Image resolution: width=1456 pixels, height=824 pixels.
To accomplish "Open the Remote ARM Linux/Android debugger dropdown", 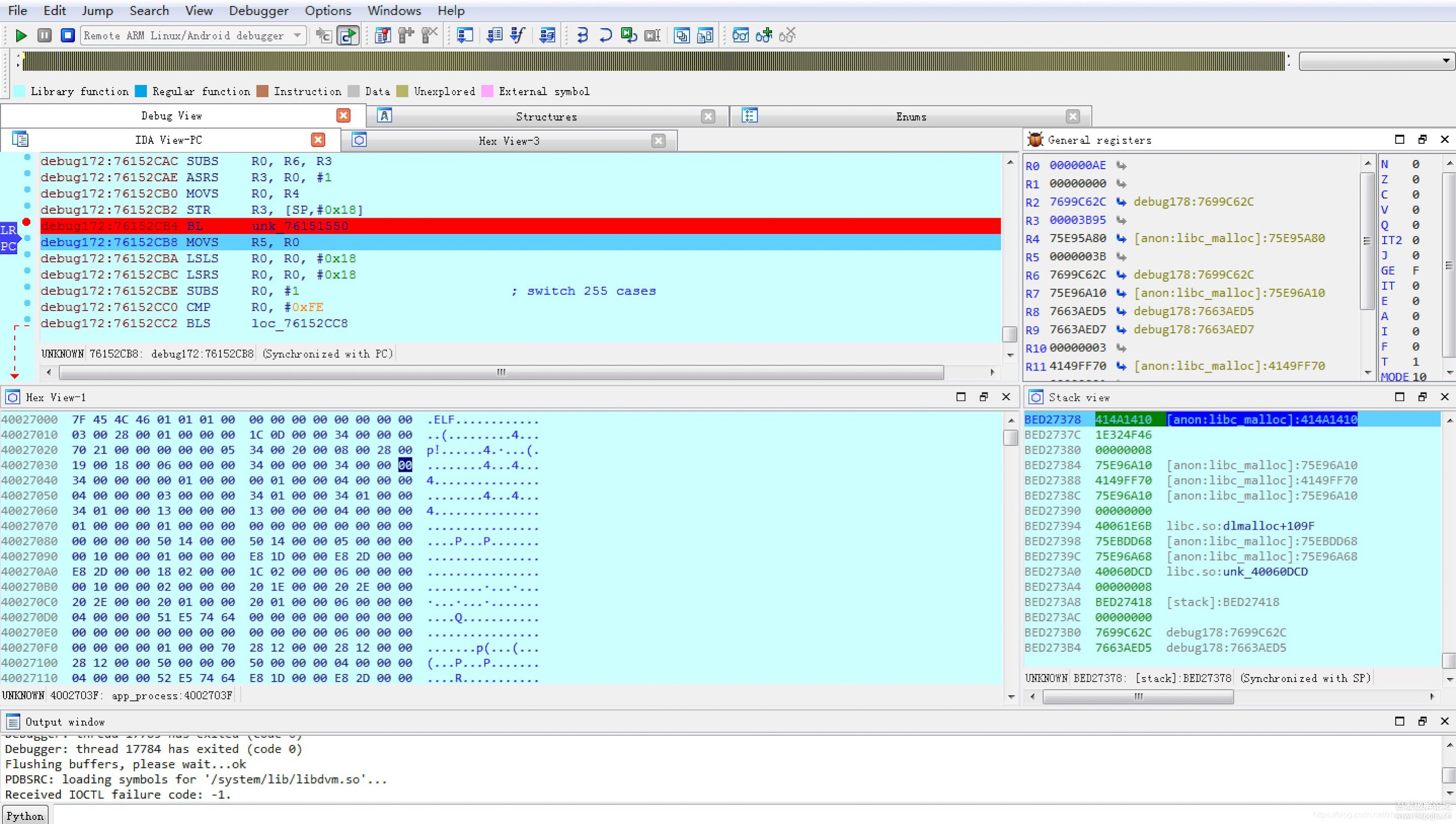I will coord(297,35).
